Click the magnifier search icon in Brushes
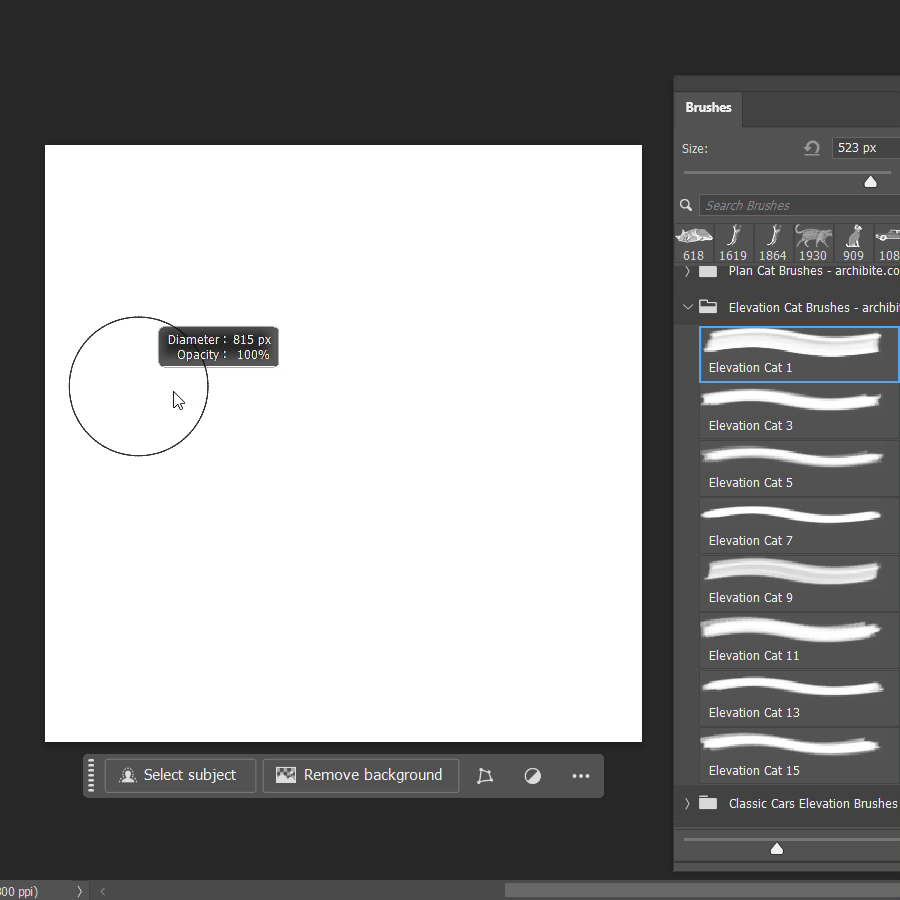Viewport: 900px width, 900px height. [x=686, y=205]
